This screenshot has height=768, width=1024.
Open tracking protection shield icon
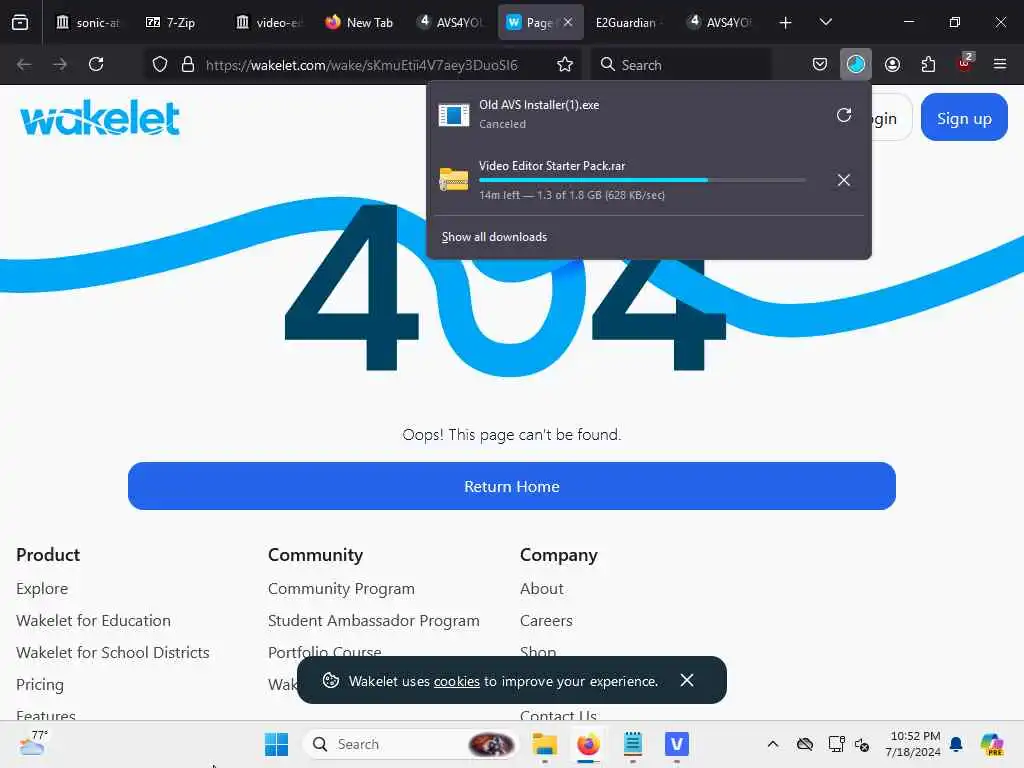160,64
